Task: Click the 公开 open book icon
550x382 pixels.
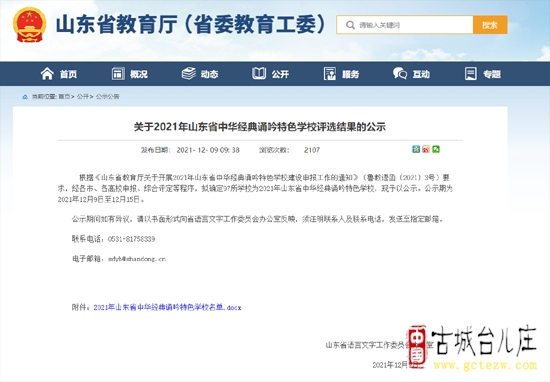Action: pos(259,74)
